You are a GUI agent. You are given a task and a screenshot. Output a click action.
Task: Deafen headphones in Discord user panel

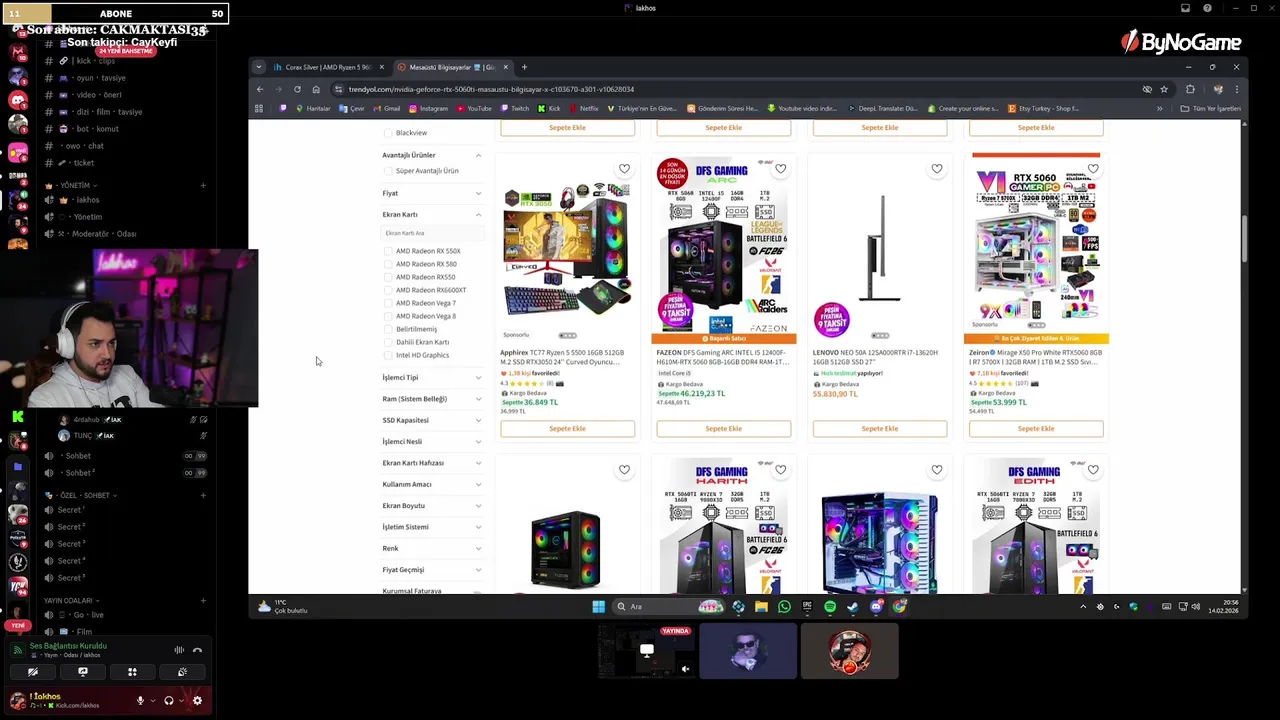168,700
